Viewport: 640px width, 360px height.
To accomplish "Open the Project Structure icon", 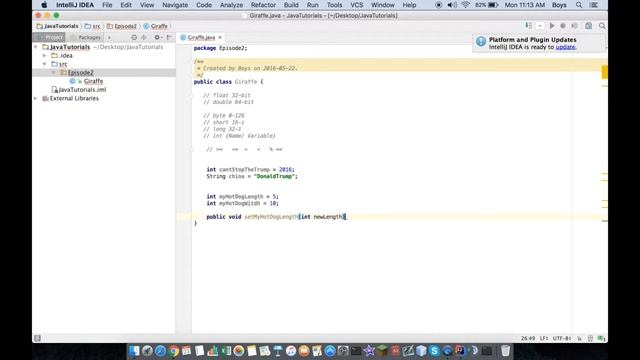I will [x=589, y=26].
